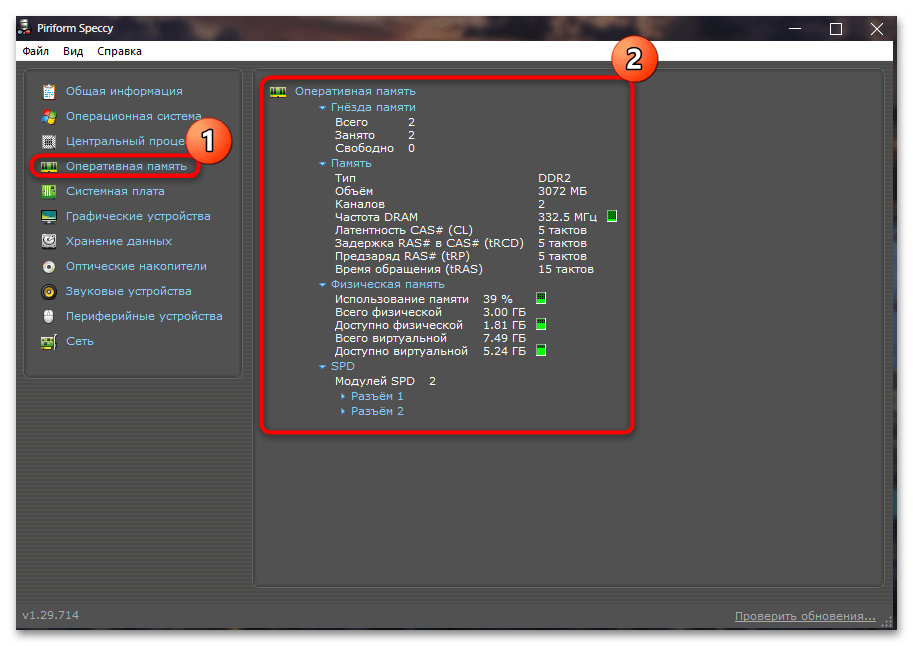Click the Центральный процессор CPU icon
This screenshot has width=913, height=646.
tap(48, 141)
